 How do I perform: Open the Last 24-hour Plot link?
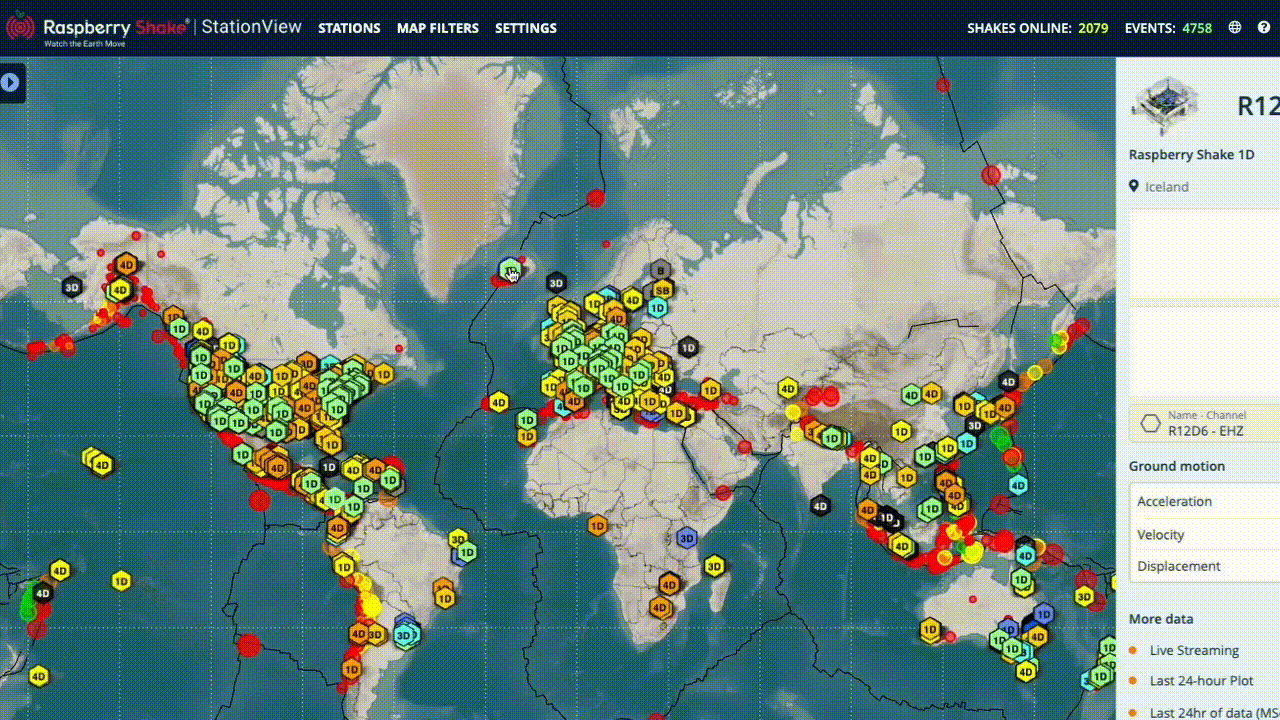[1201, 680]
